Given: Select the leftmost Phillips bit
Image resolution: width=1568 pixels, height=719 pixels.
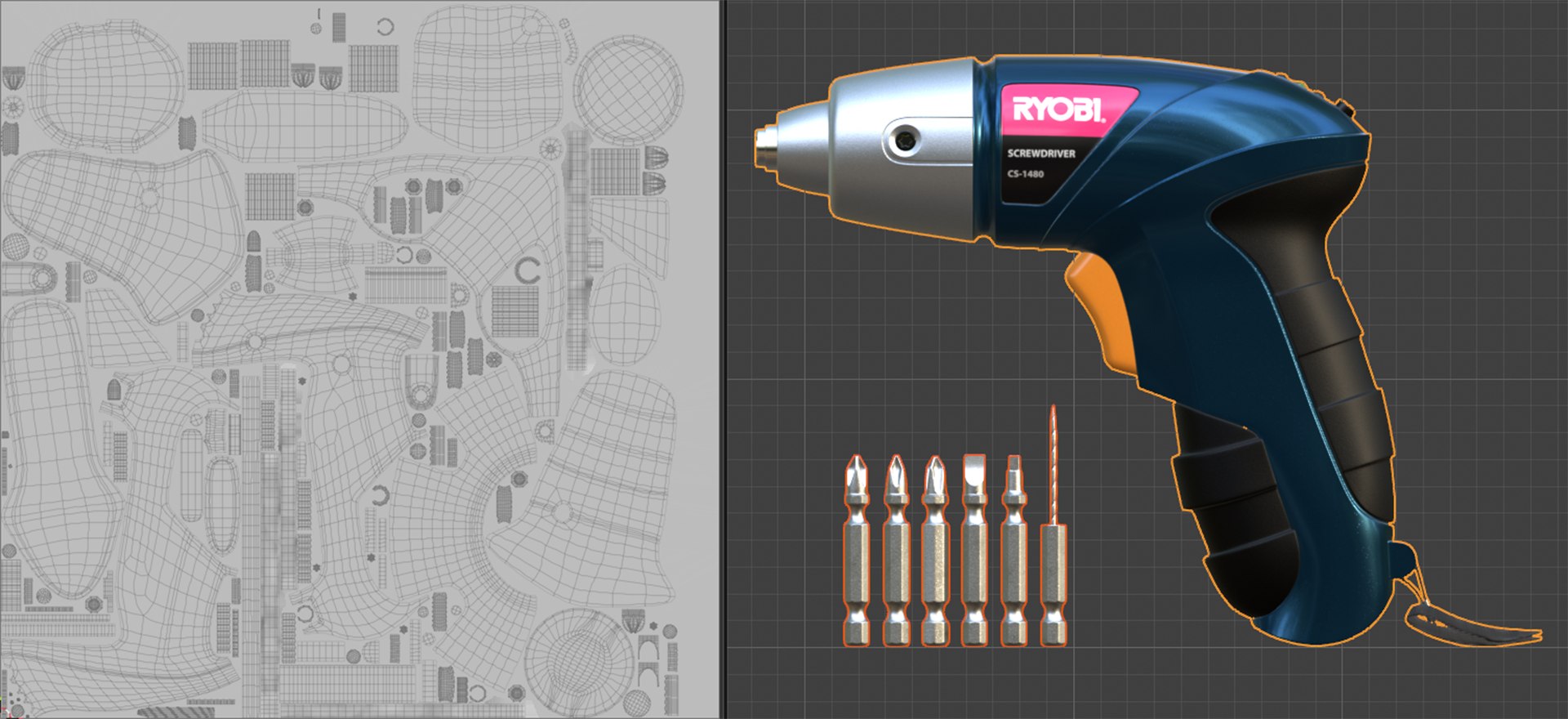Looking at the screenshot, I should pos(856,550).
